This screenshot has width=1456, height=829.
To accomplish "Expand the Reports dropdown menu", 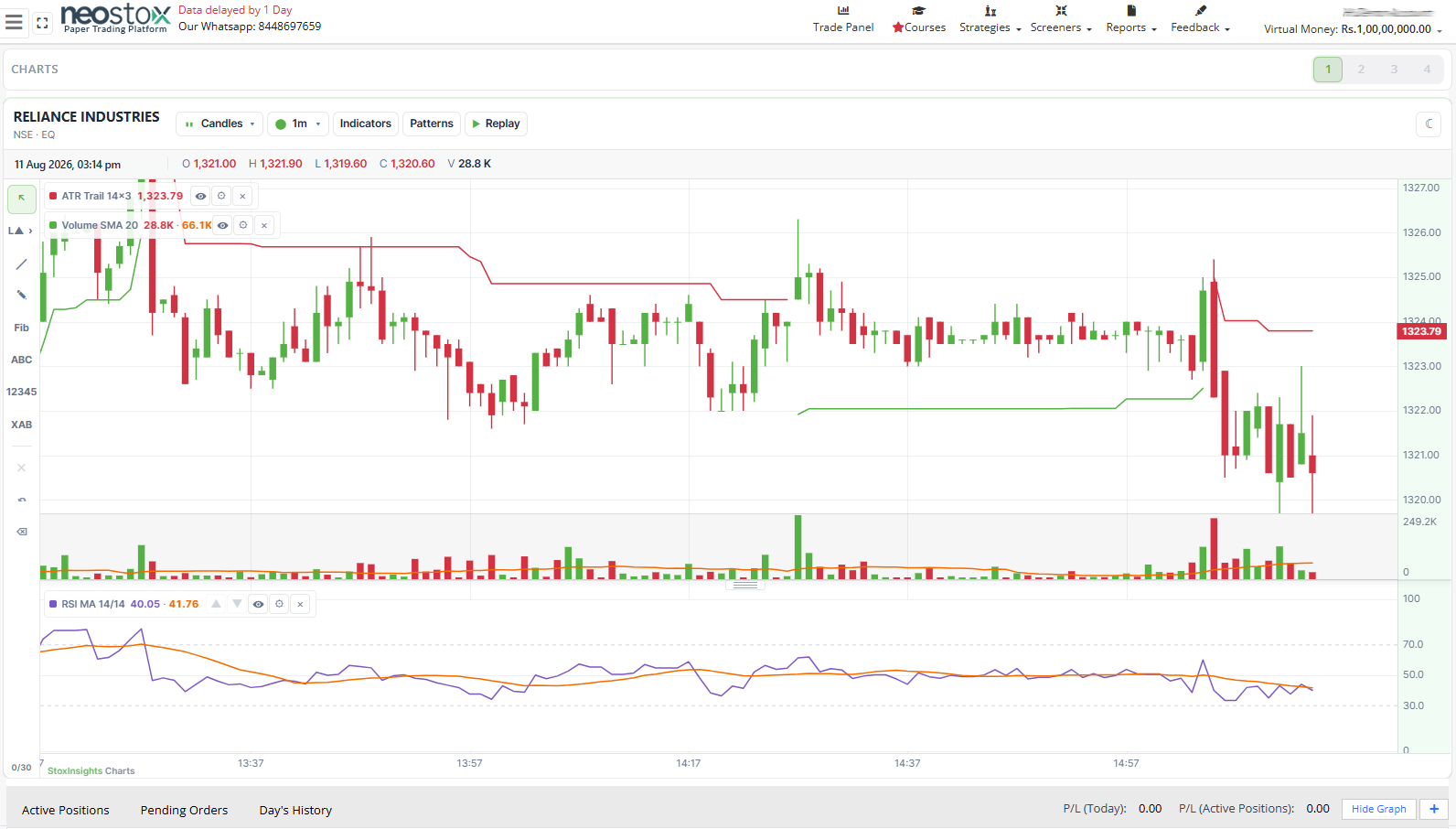I will pyautogui.click(x=1131, y=19).
